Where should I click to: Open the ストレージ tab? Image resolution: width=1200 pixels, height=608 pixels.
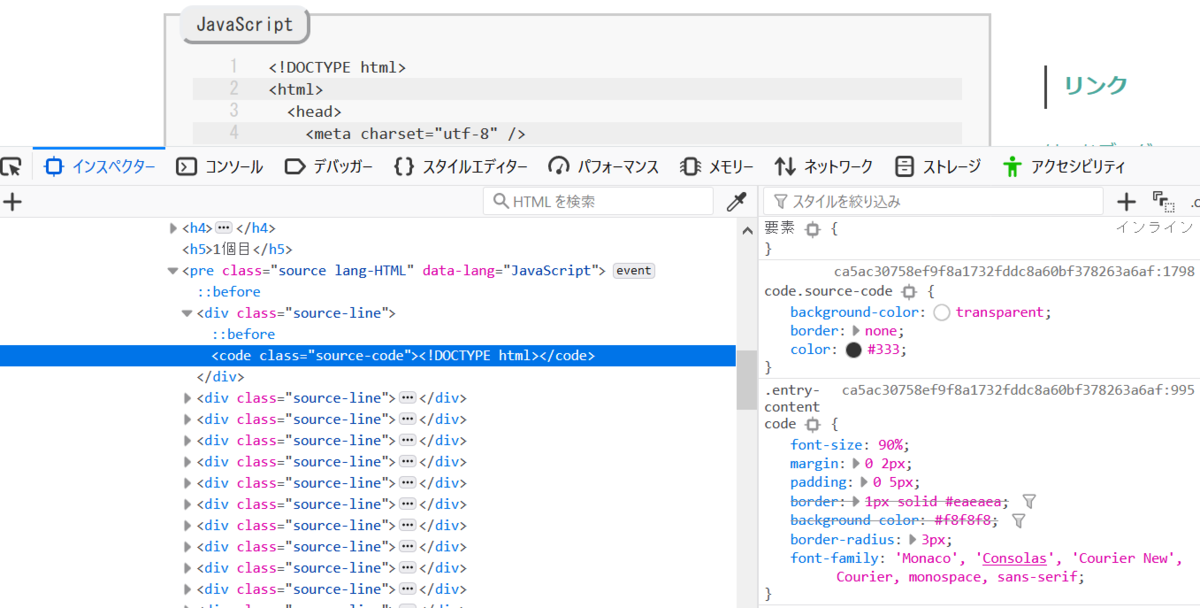pyautogui.click(x=938, y=167)
